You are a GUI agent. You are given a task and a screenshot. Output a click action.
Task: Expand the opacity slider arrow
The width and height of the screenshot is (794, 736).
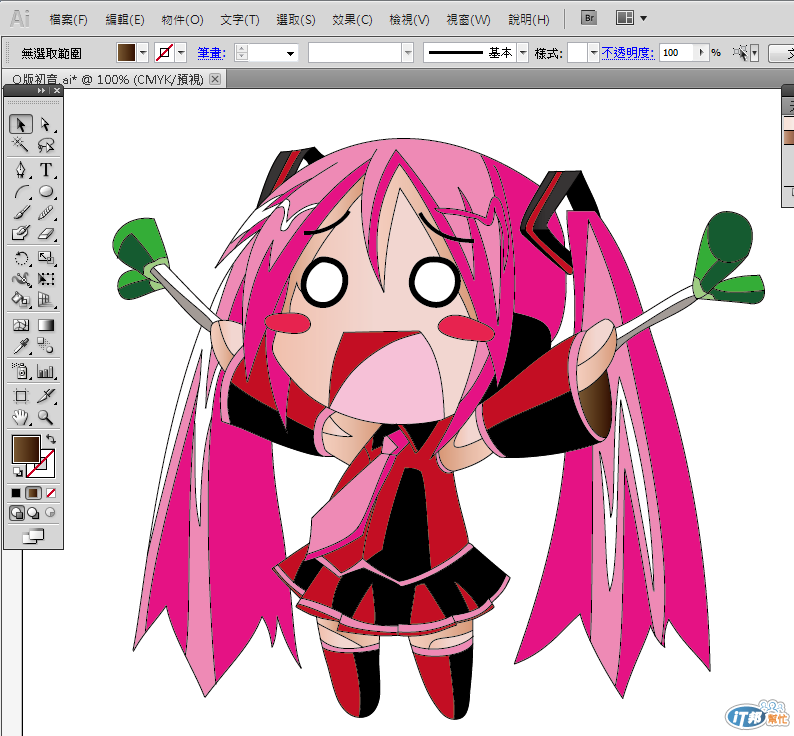701,52
